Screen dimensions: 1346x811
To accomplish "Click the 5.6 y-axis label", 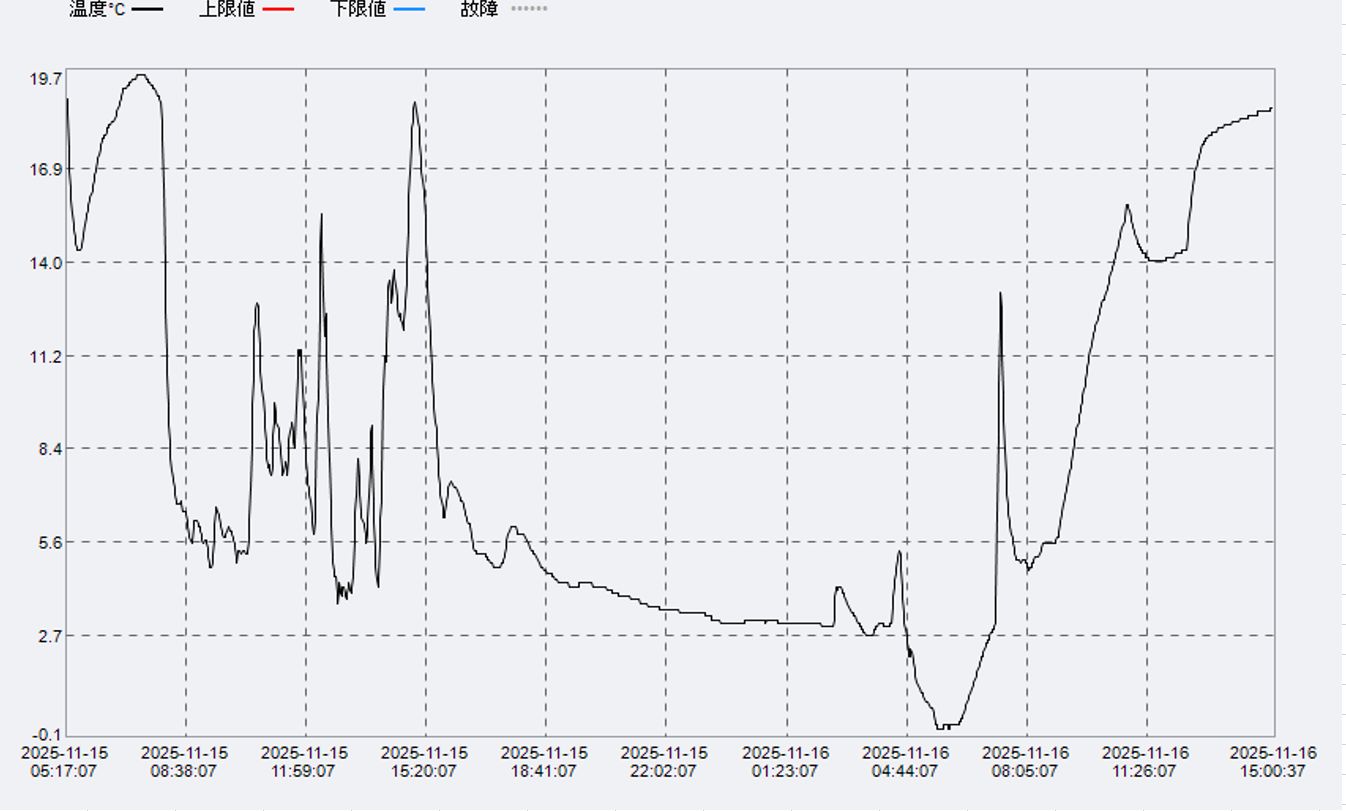I will tap(49, 542).
